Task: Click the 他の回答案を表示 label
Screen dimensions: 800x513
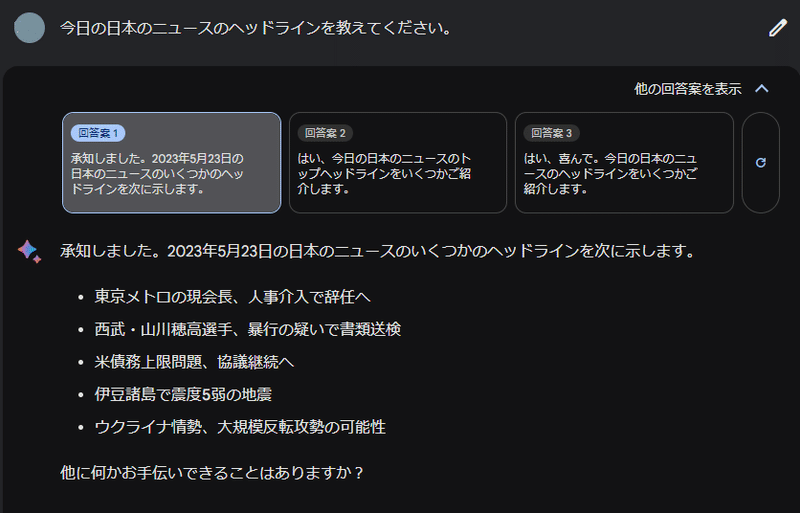Action: 687,89
